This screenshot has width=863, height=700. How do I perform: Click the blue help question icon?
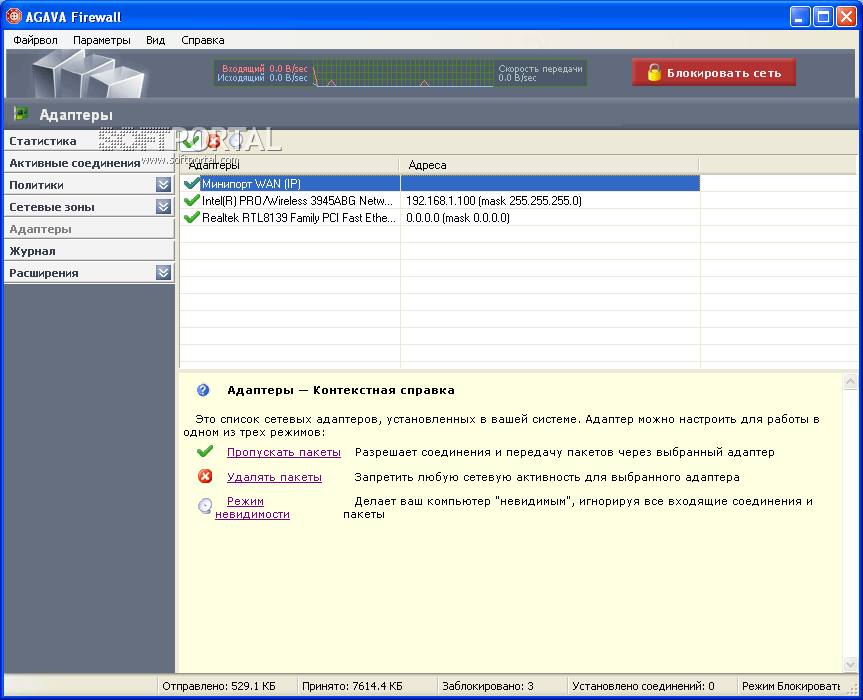pyautogui.click(x=203, y=390)
